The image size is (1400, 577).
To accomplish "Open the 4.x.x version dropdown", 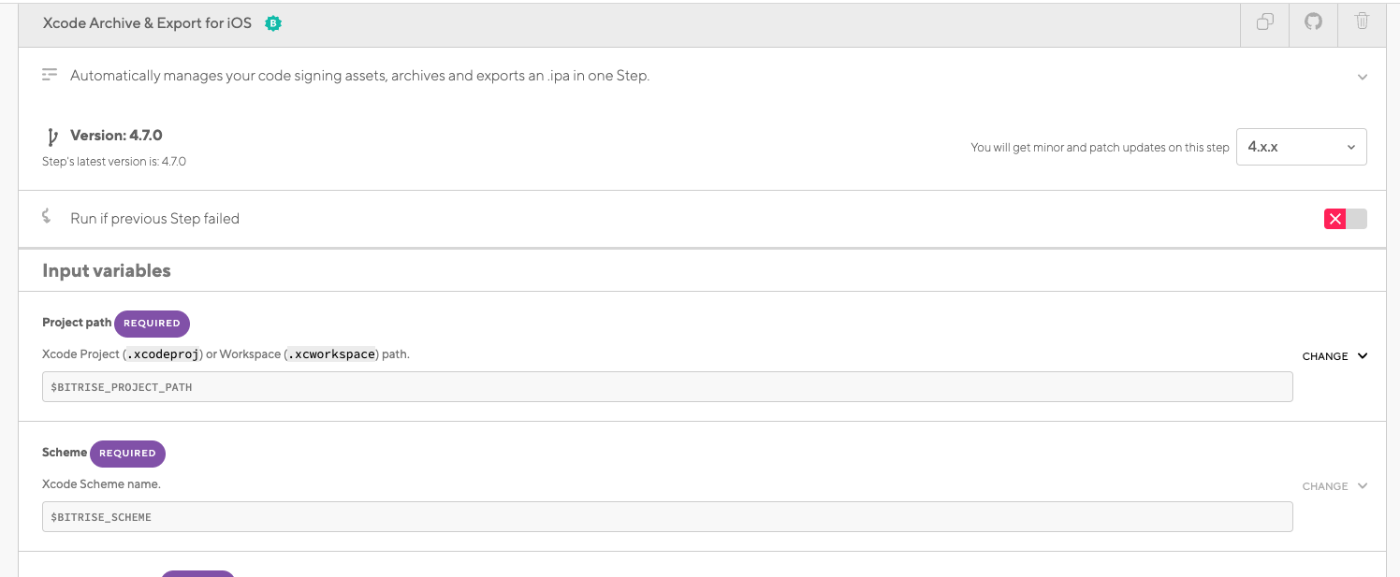I will tap(1301, 147).
